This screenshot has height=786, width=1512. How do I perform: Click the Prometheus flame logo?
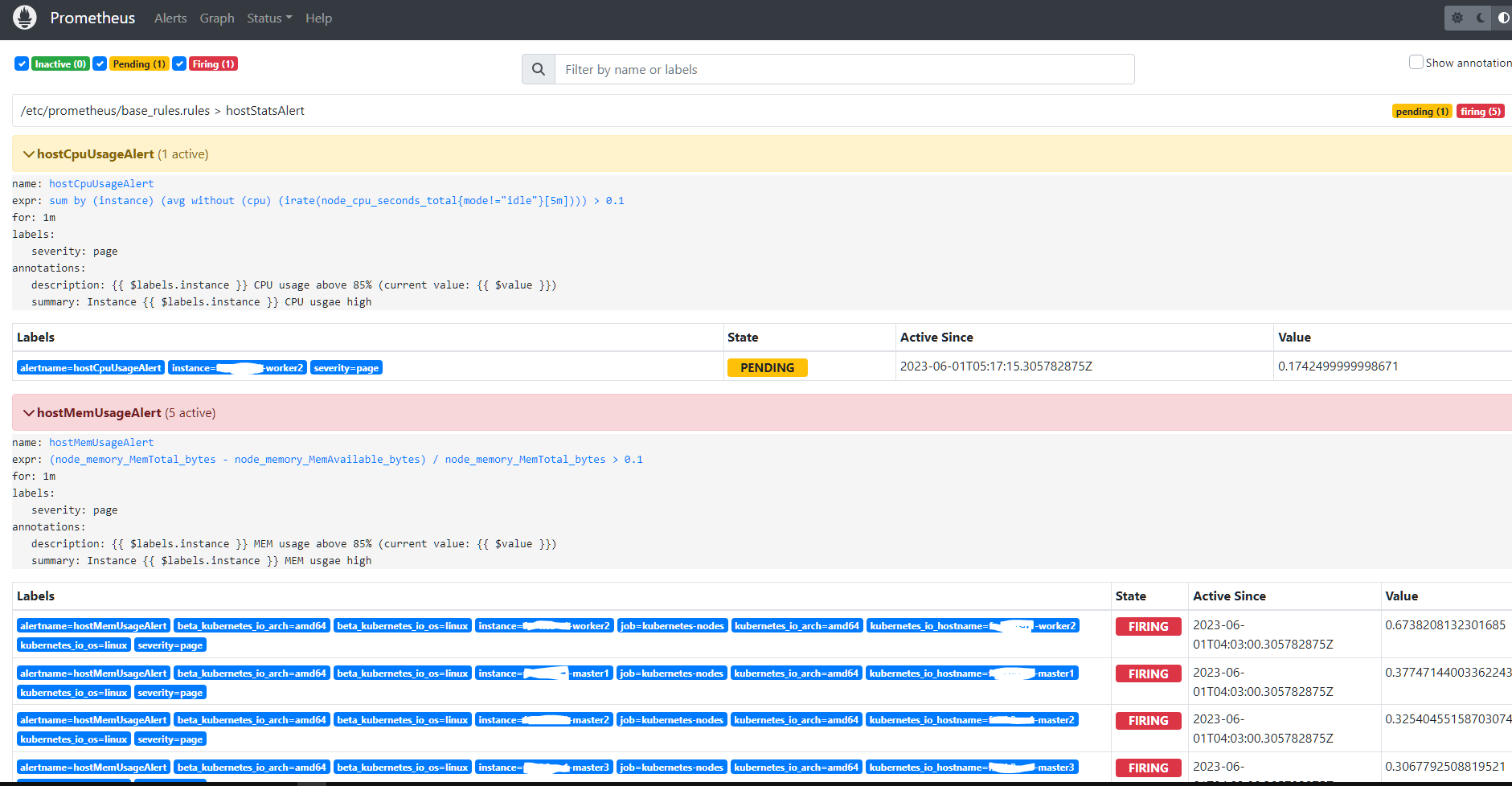[x=25, y=18]
